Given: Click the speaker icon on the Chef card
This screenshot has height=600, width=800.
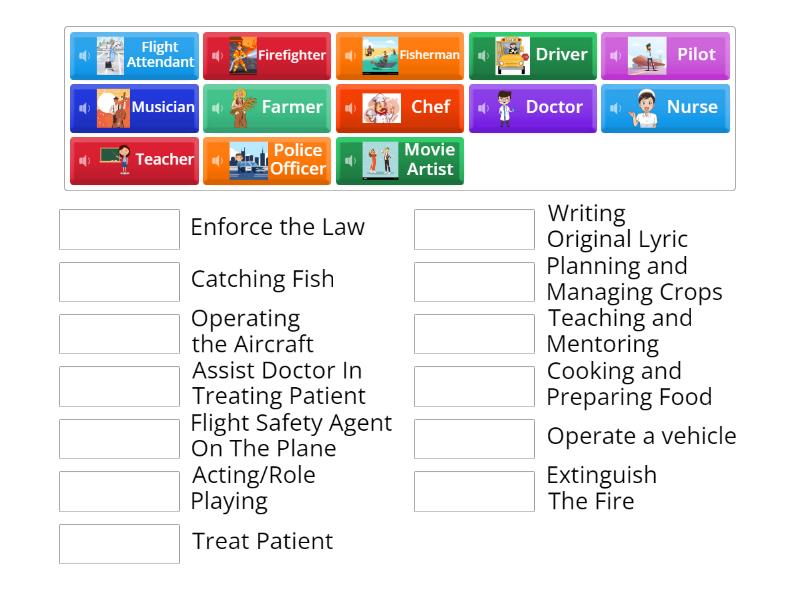Looking at the screenshot, I should 352,107.
